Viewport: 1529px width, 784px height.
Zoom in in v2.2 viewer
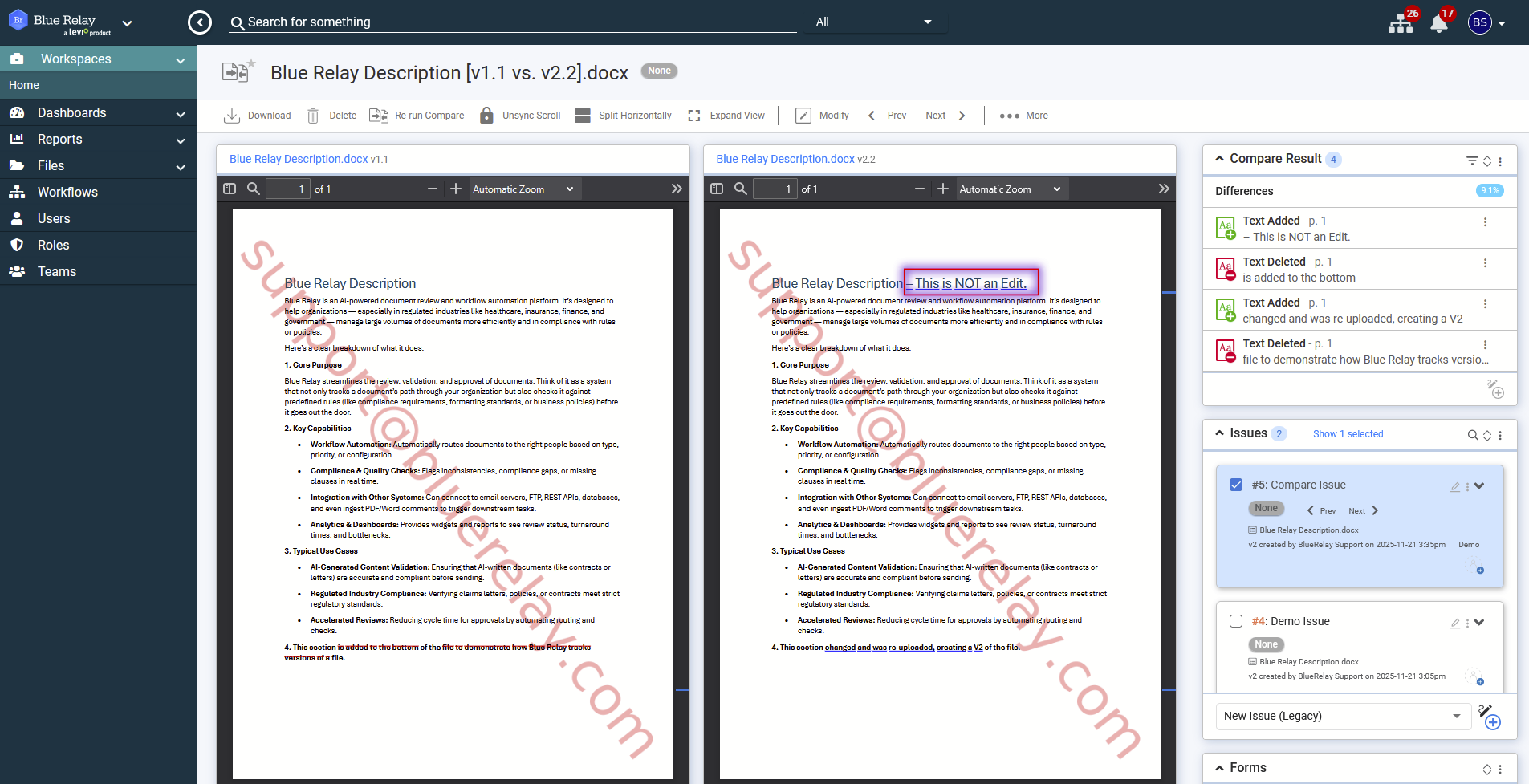point(943,189)
